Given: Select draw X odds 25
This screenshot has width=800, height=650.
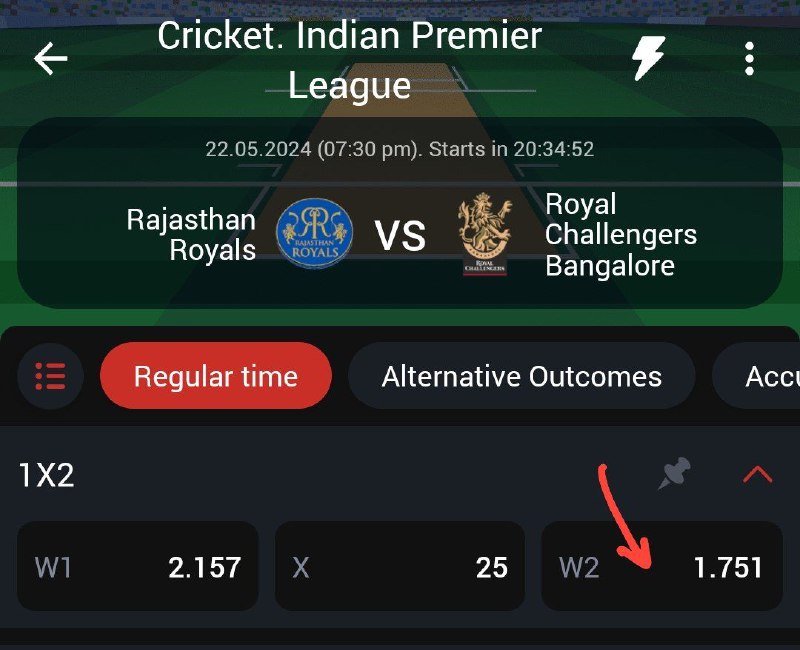Looking at the screenshot, I should [x=400, y=566].
